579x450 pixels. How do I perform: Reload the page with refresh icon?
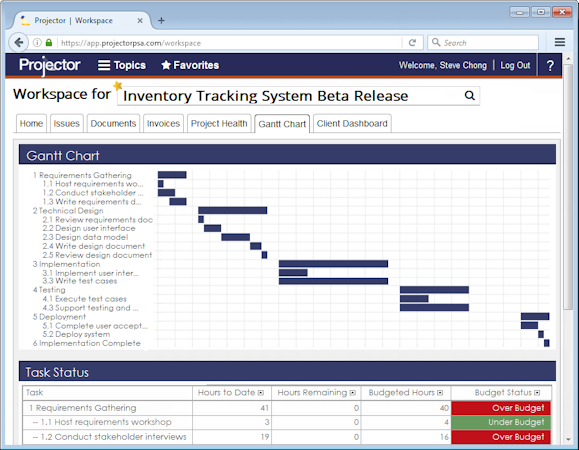(412, 43)
